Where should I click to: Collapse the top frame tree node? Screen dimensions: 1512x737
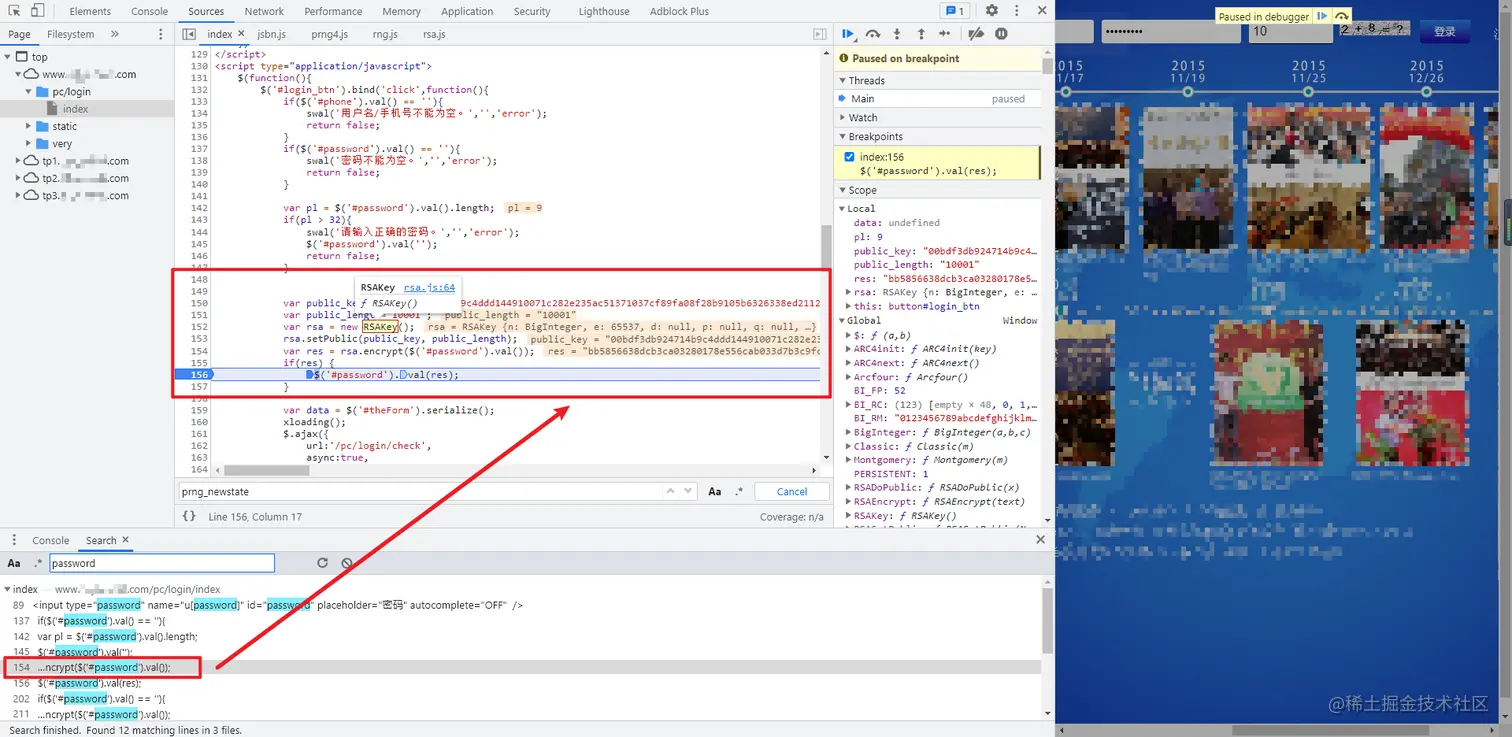tap(9, 57)
